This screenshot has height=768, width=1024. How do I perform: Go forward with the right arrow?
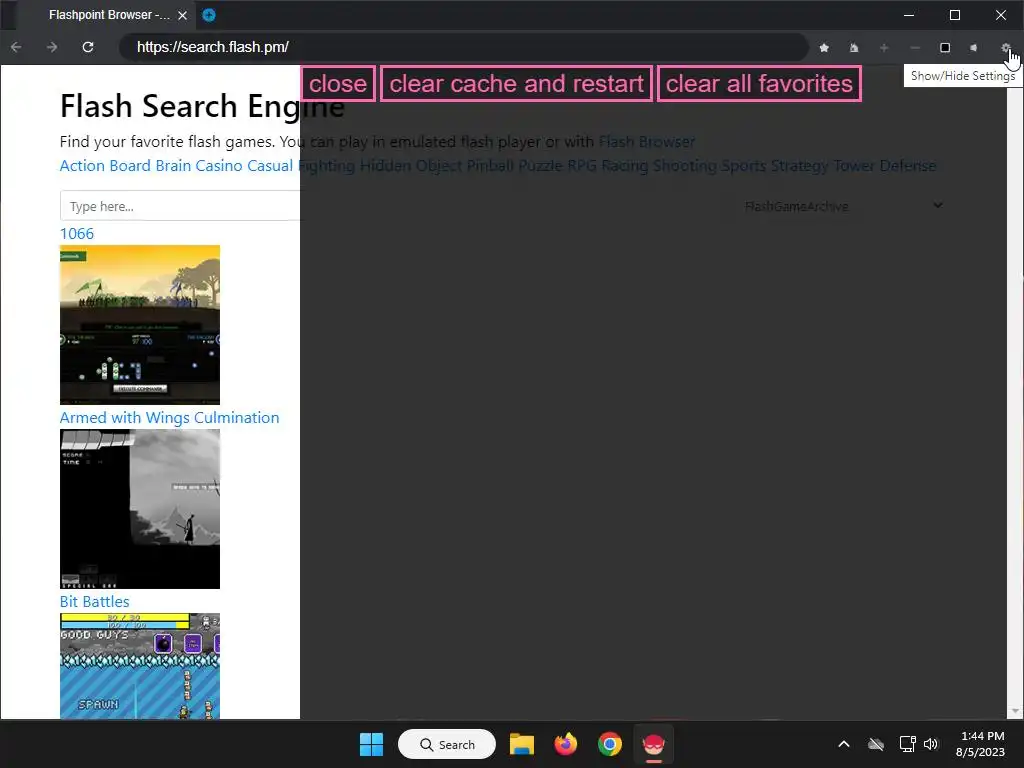coord(52,47)
